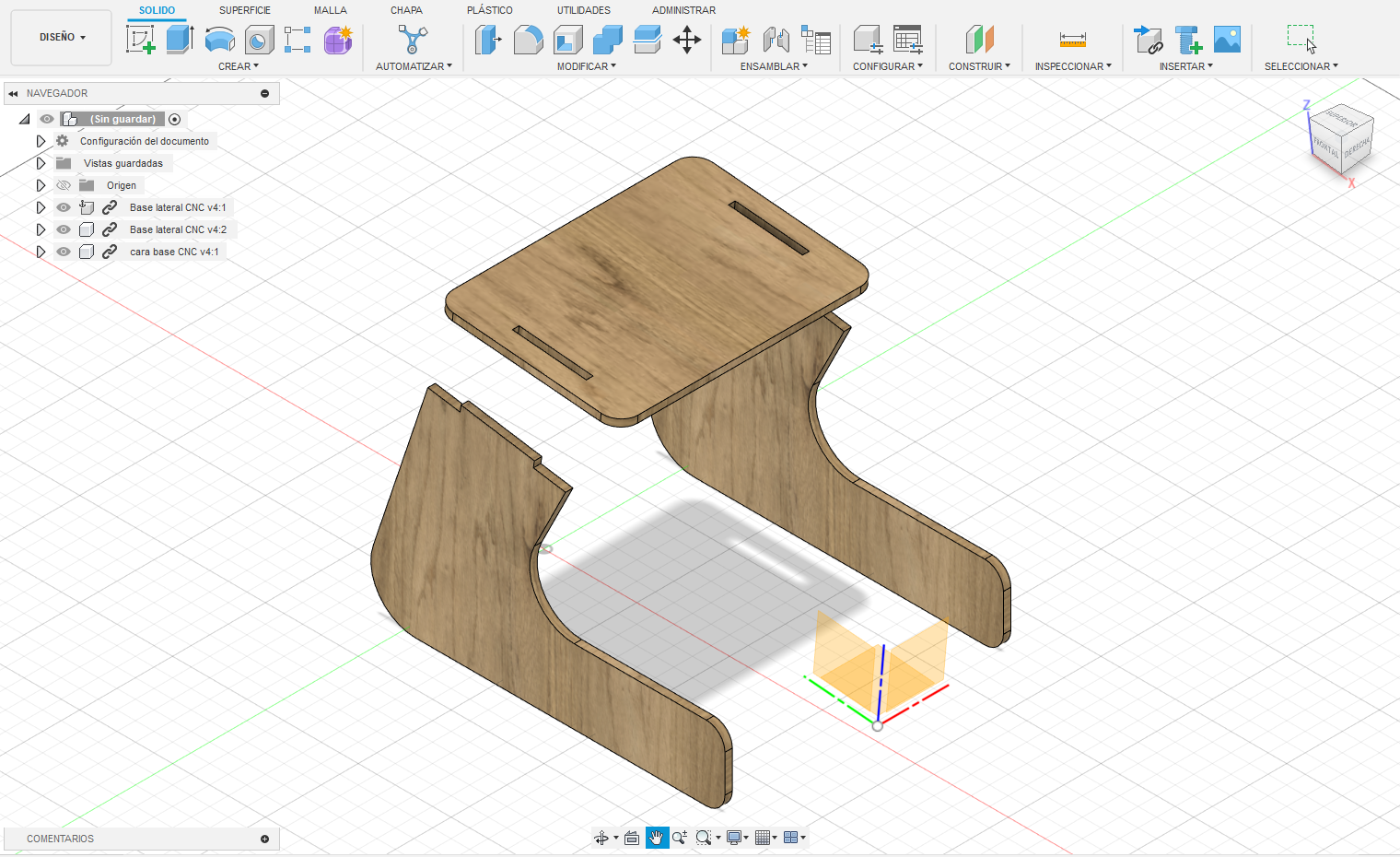Toggle visibility of the root component
This screenshot has height=857, width=1400.
pyautogui.click(x=47, y=119)
